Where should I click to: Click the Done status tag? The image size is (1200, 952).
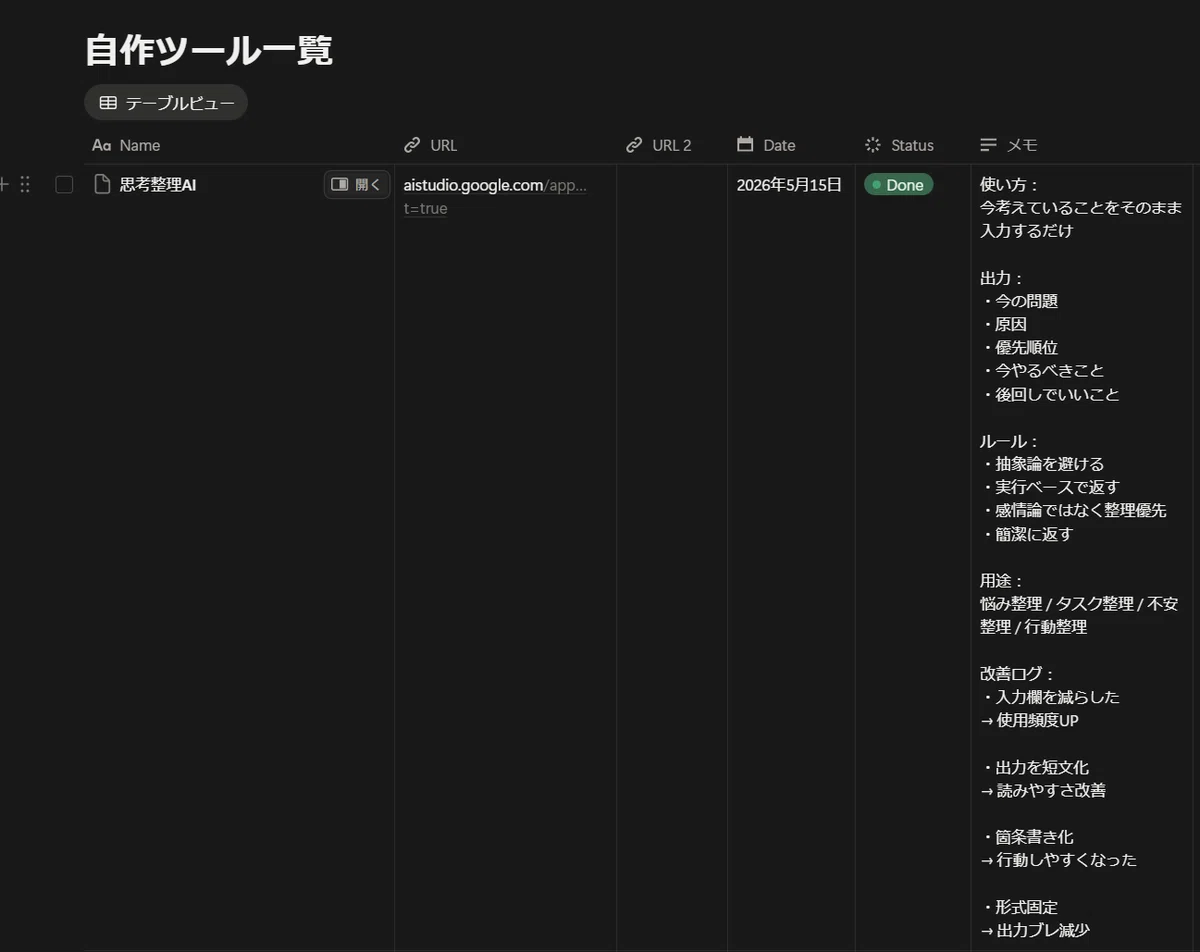coord(898,185)
